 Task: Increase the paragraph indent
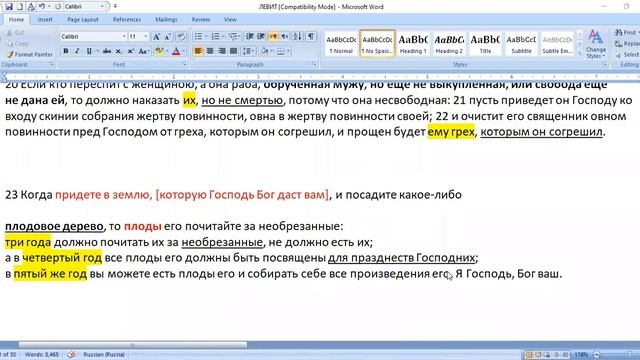[x=261, y=37]
